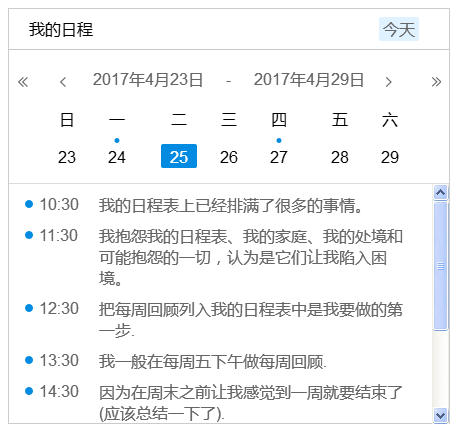
Task: Jump forward with the double-right arrow
Action: point(436,81)
